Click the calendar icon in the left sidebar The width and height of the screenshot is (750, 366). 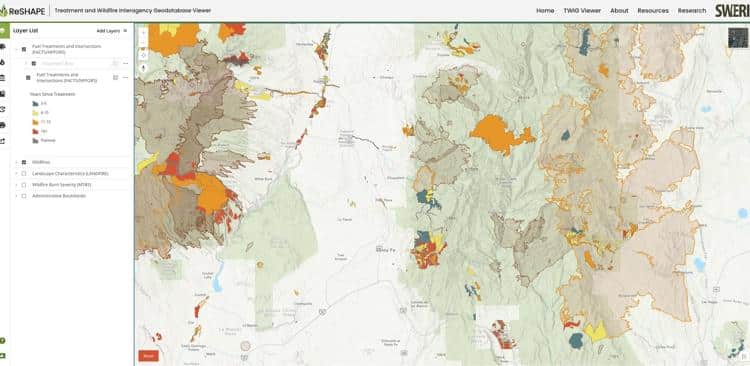pyautogui.click(x=3, y=78)
